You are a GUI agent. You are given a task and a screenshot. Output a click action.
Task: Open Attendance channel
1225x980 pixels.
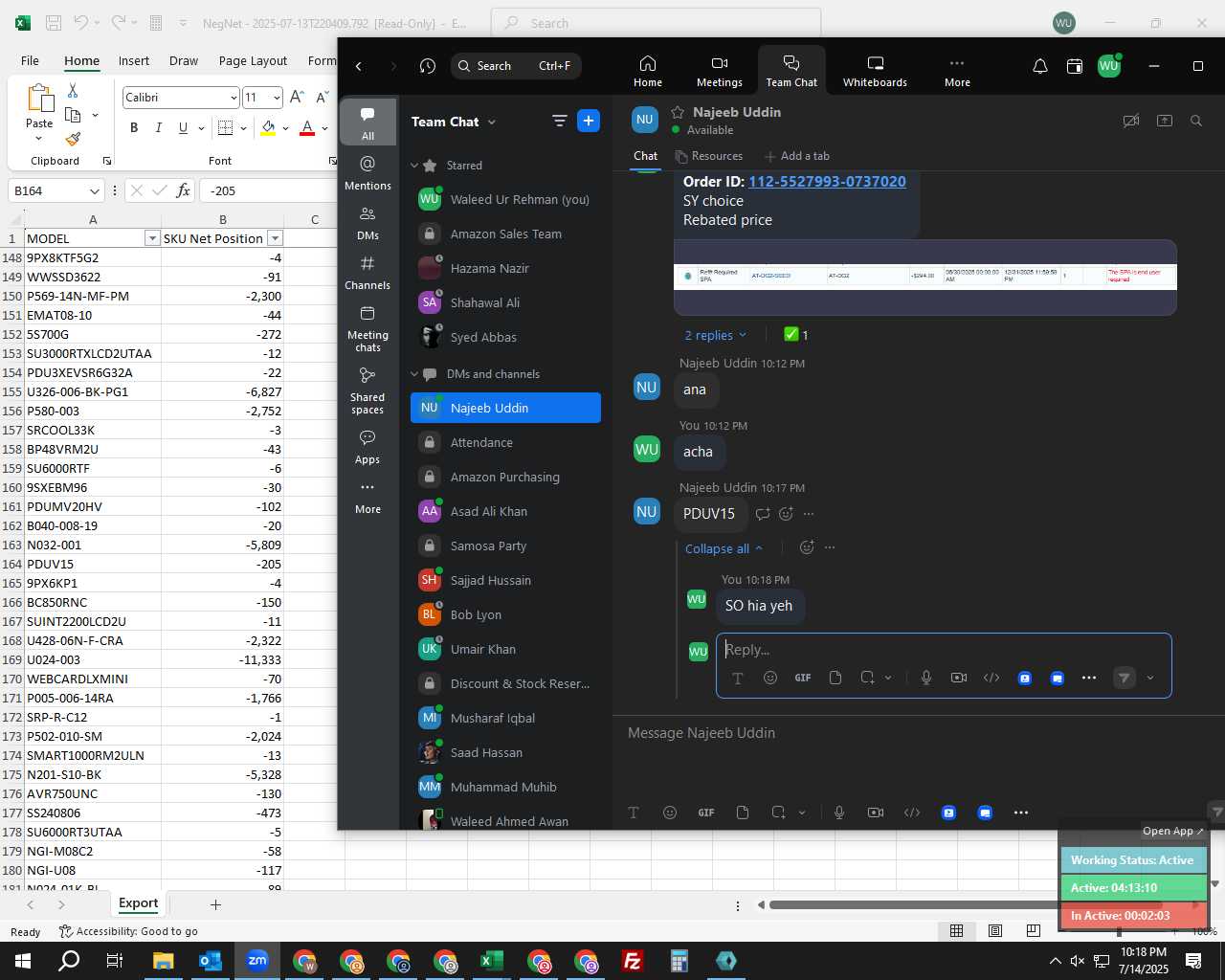(505, 442)
